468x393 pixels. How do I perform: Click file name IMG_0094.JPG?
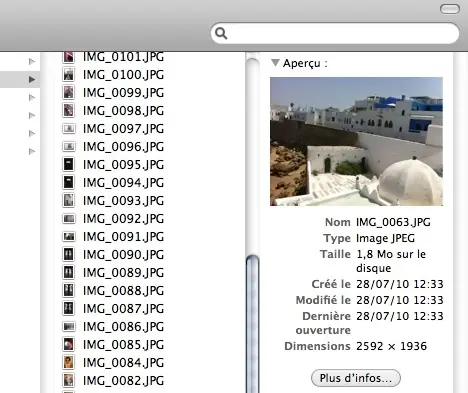(x=123, y=183)
